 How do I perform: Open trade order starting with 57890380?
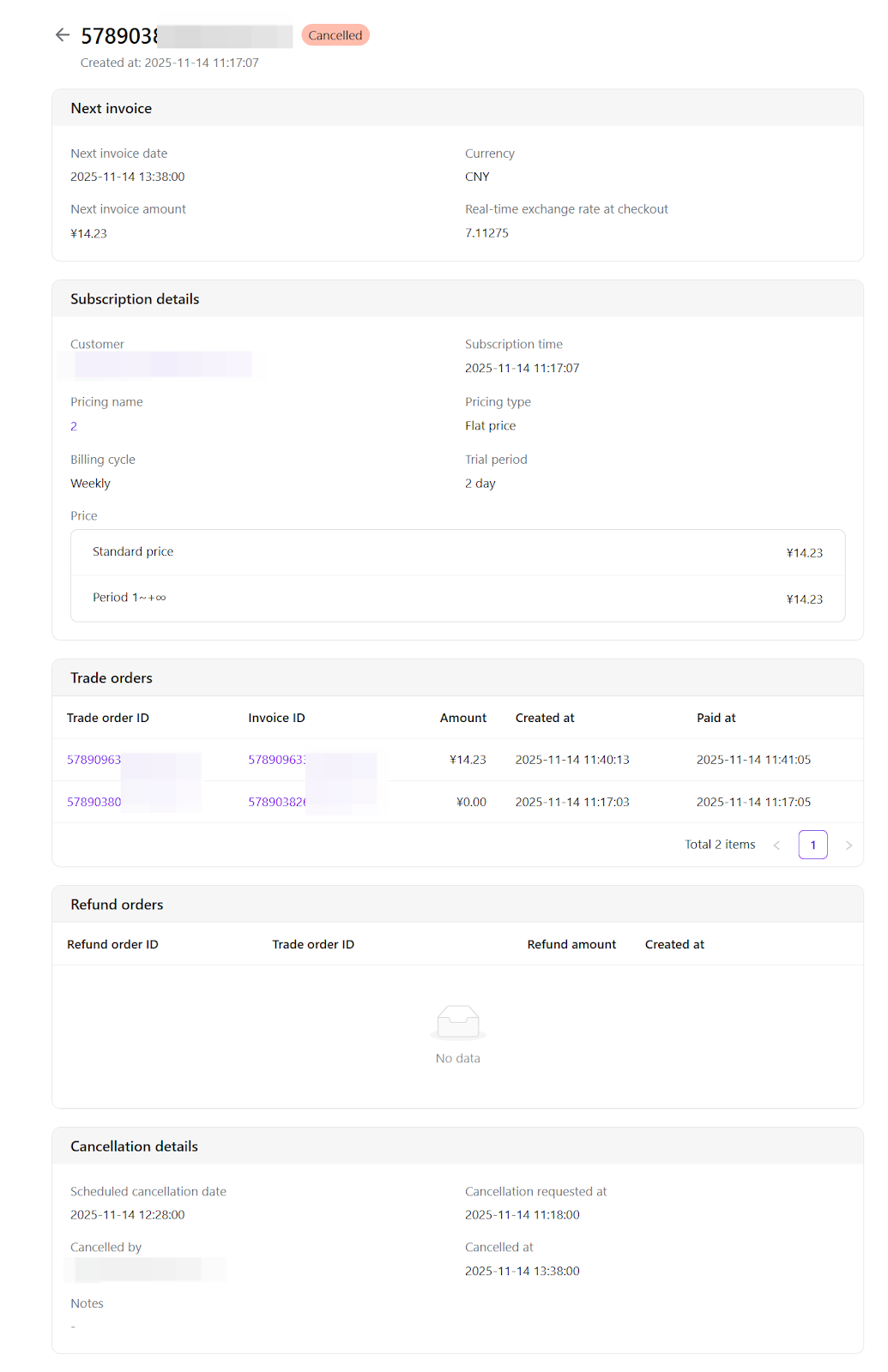pos(94,803)
